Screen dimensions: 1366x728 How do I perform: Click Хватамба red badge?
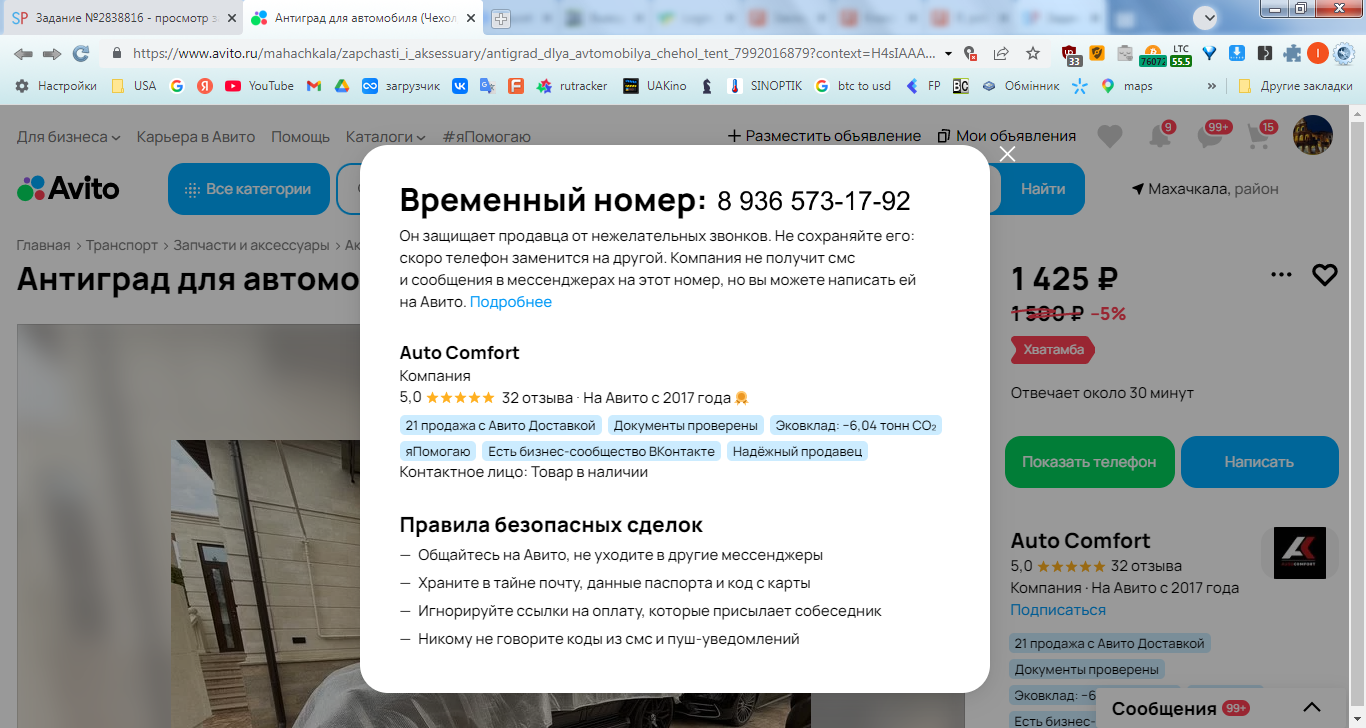[1053, 350]
